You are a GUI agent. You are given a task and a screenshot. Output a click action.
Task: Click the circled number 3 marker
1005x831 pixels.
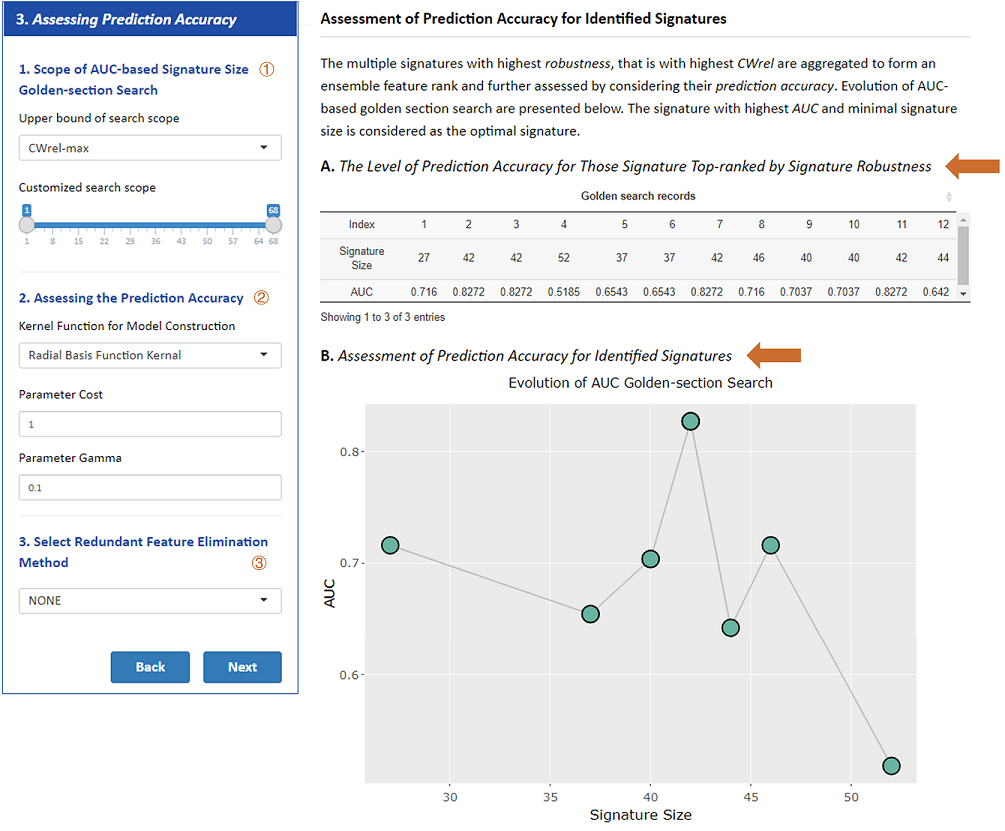259,562
